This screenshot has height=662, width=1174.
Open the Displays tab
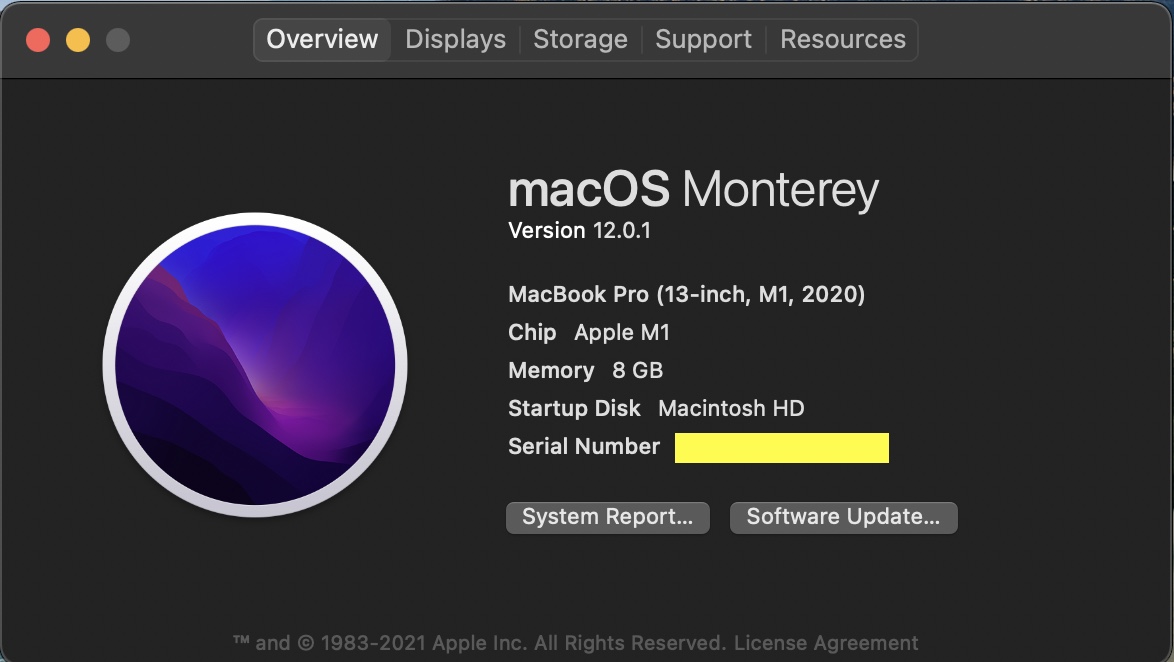click(455, 40)
